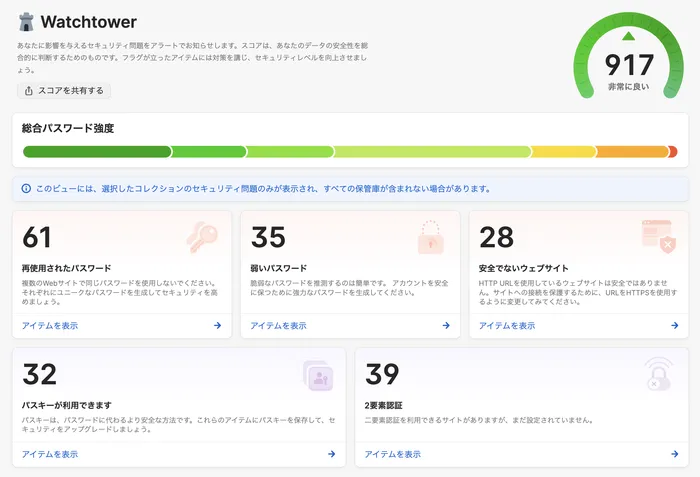
Task: Open アイテムを表示 under 2要素認証
Action: click(x=393, y=454)
